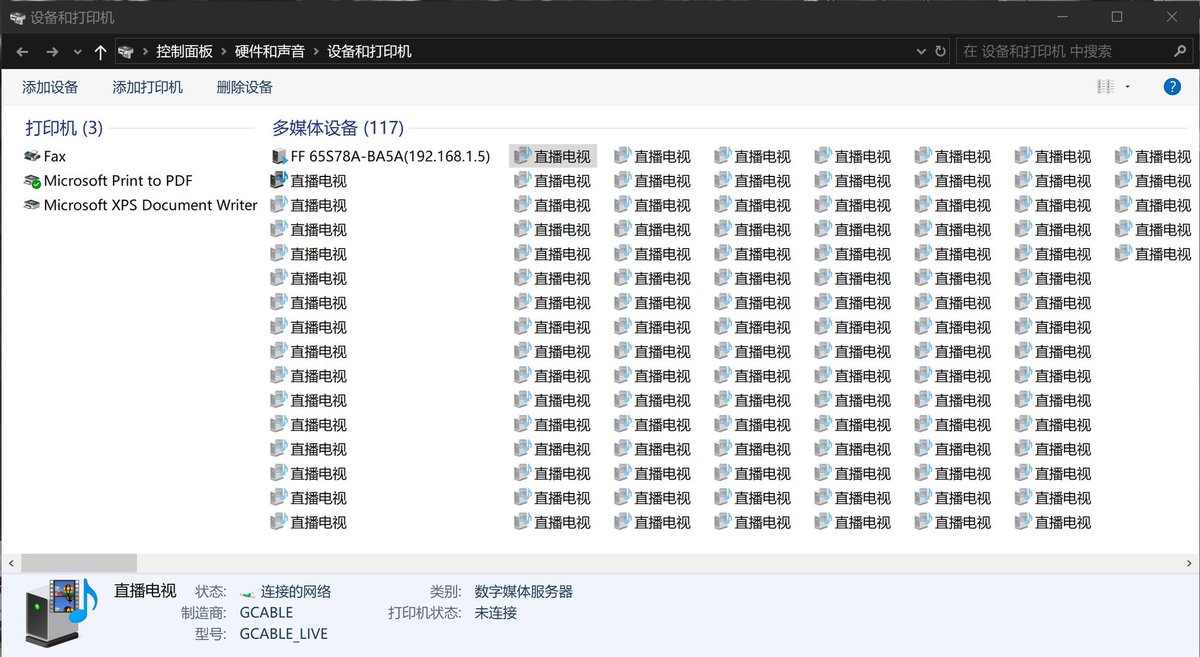Screen dimensions: 1200x657
Task: Open Help with the blue question icon
Action: click(x=1173, y=87)
